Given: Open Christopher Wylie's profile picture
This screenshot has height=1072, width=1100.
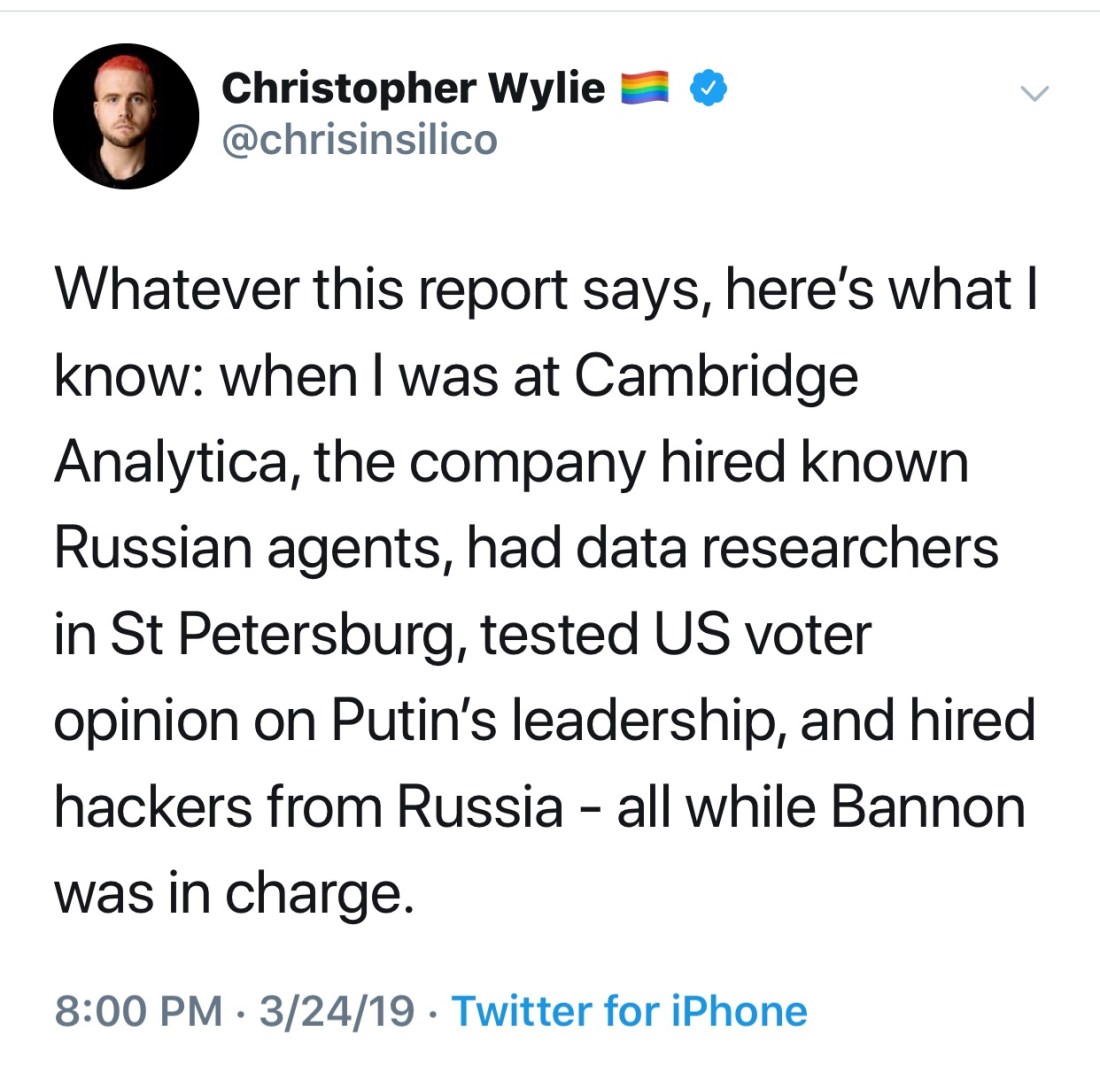Looking at the screenshot, I should tap(126, 116).
